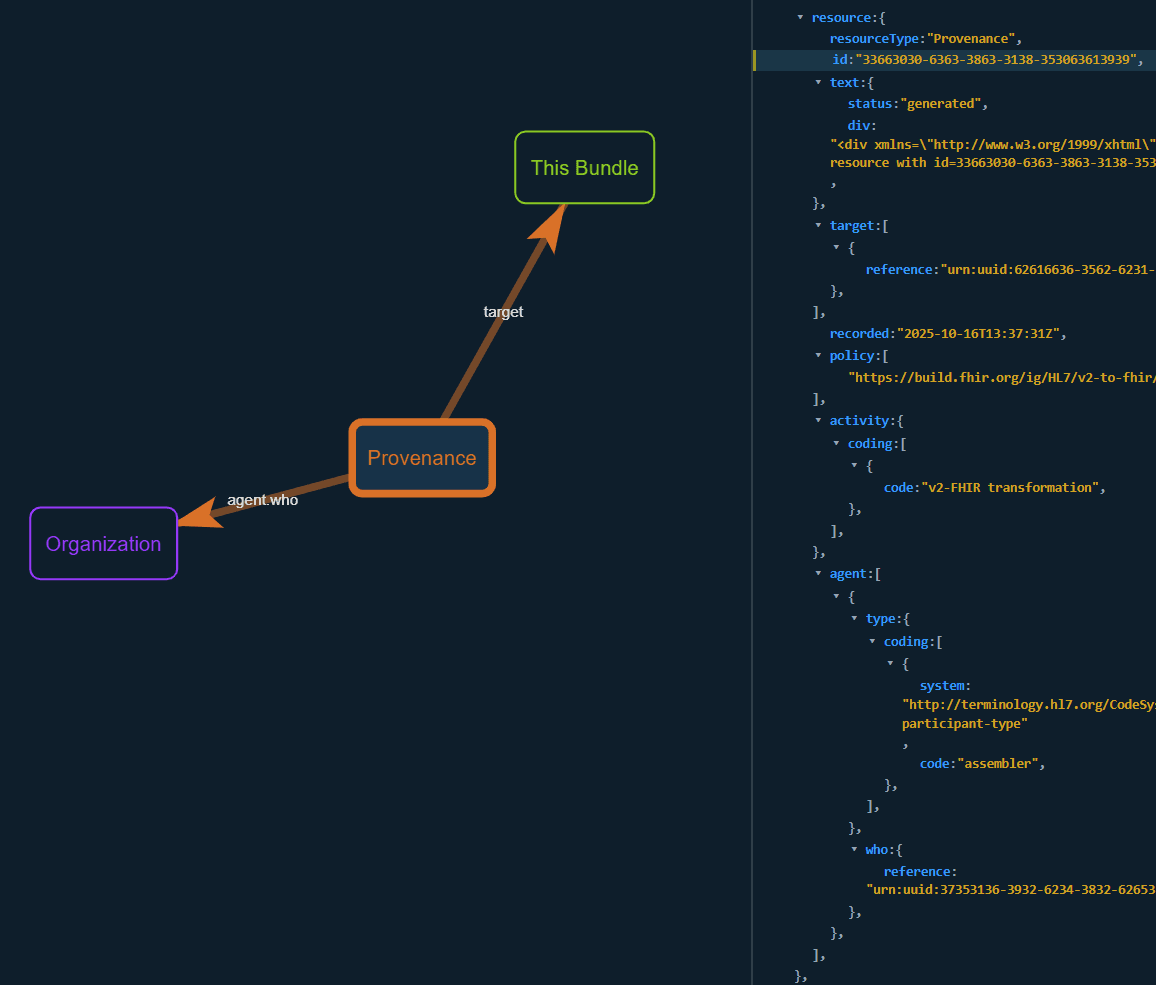Collapse the text object

(x=818, y=82)
